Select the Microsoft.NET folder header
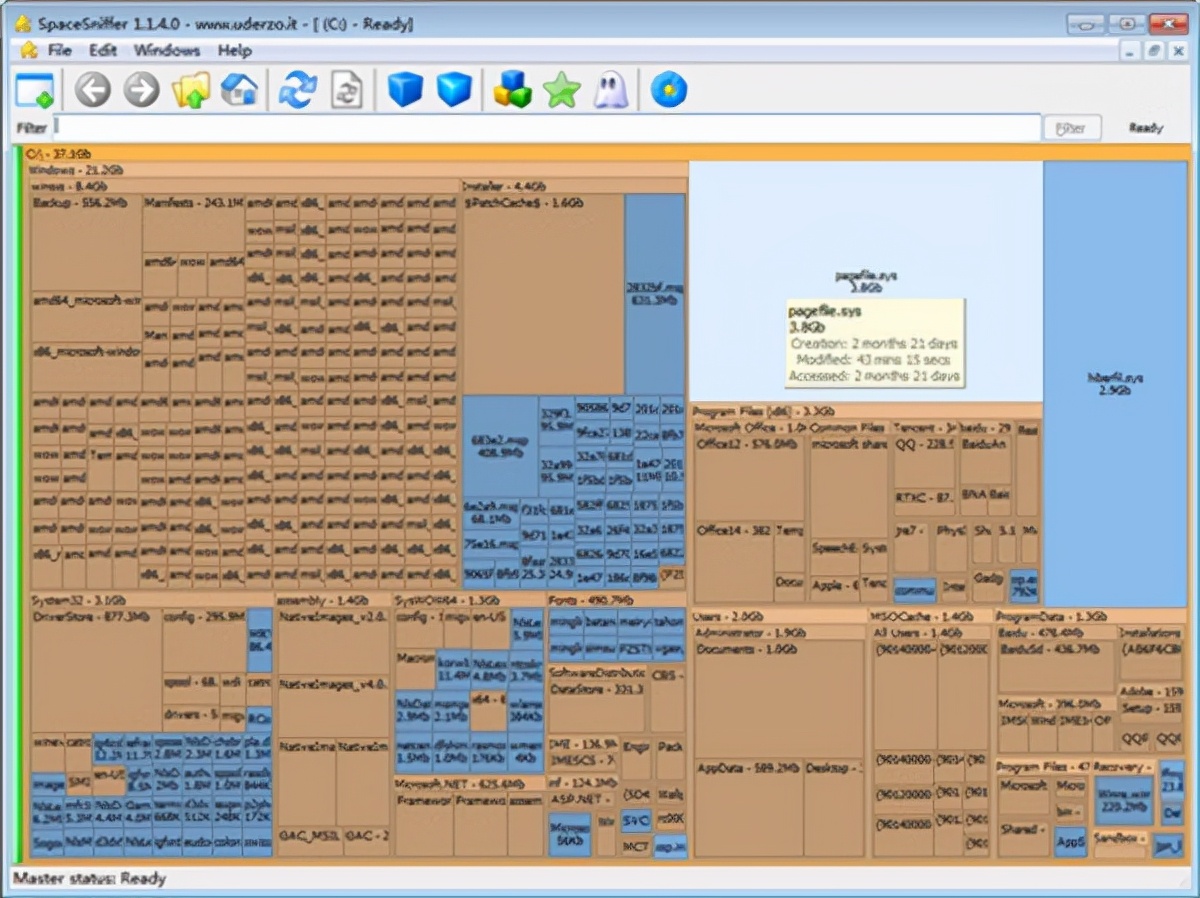The width and height of the screenshot is (1200, 898). click(468, 784)
